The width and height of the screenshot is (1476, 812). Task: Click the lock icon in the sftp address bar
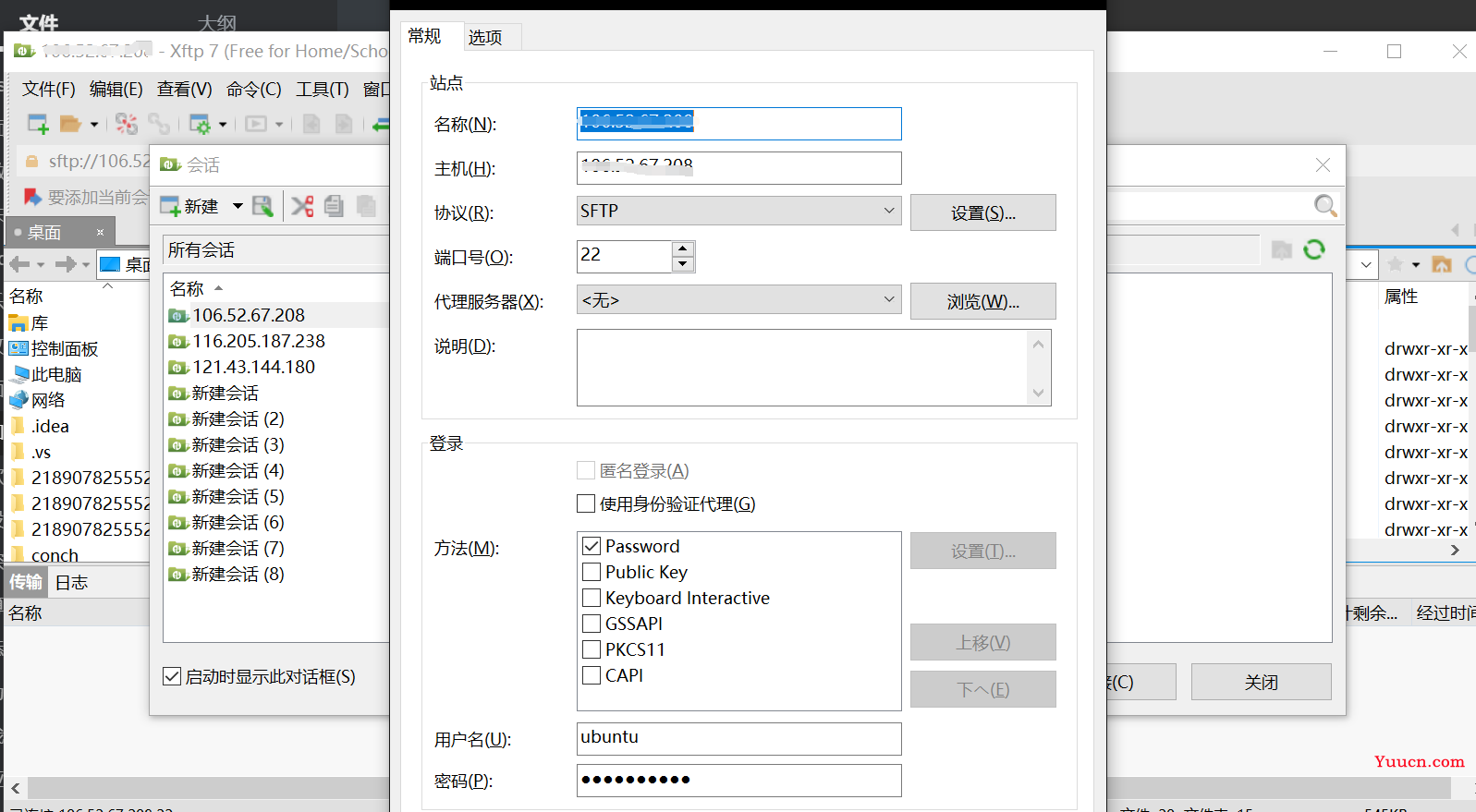pos(31,162)
